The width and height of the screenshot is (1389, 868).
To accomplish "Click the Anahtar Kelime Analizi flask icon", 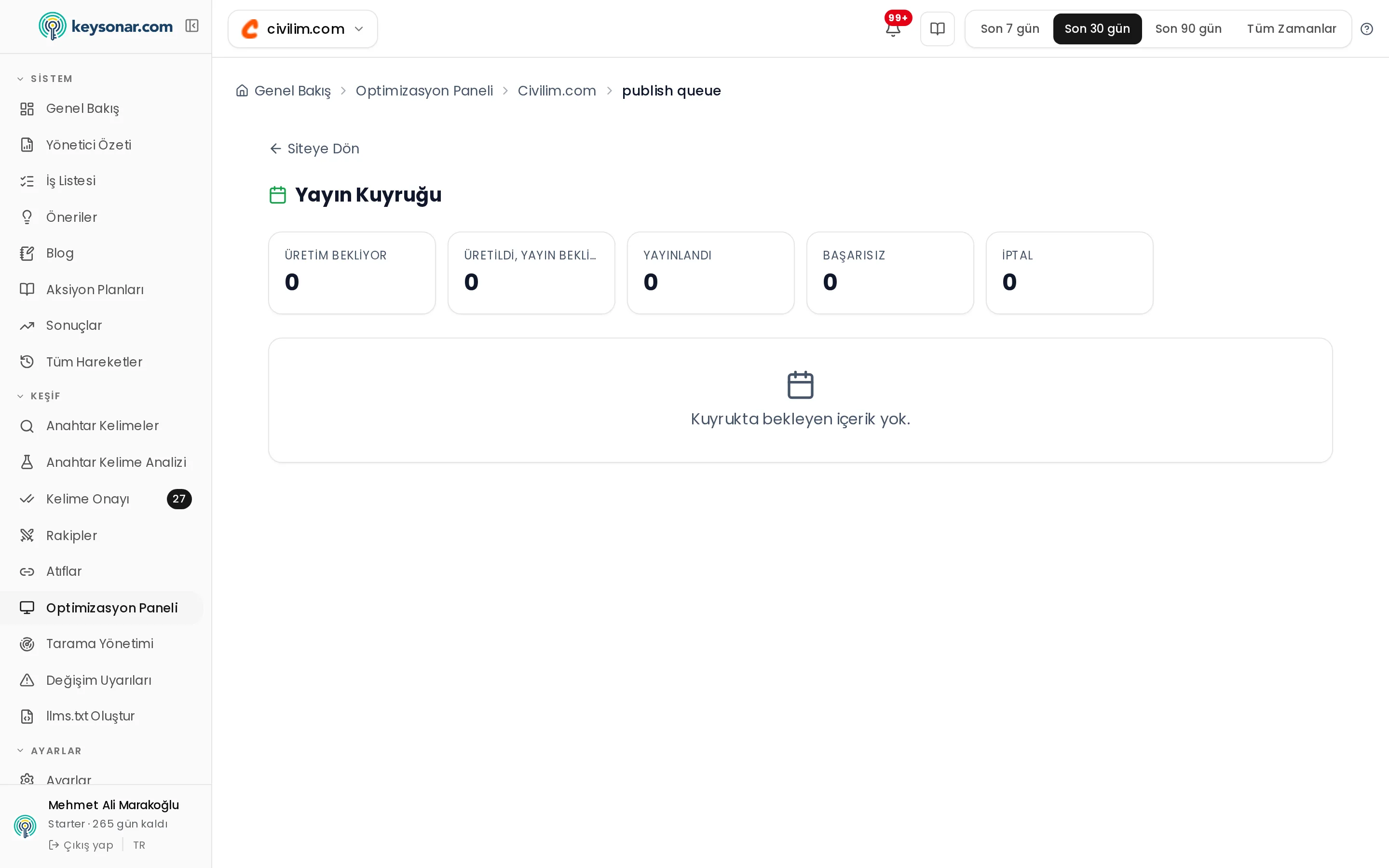I will tap(27, 462).
